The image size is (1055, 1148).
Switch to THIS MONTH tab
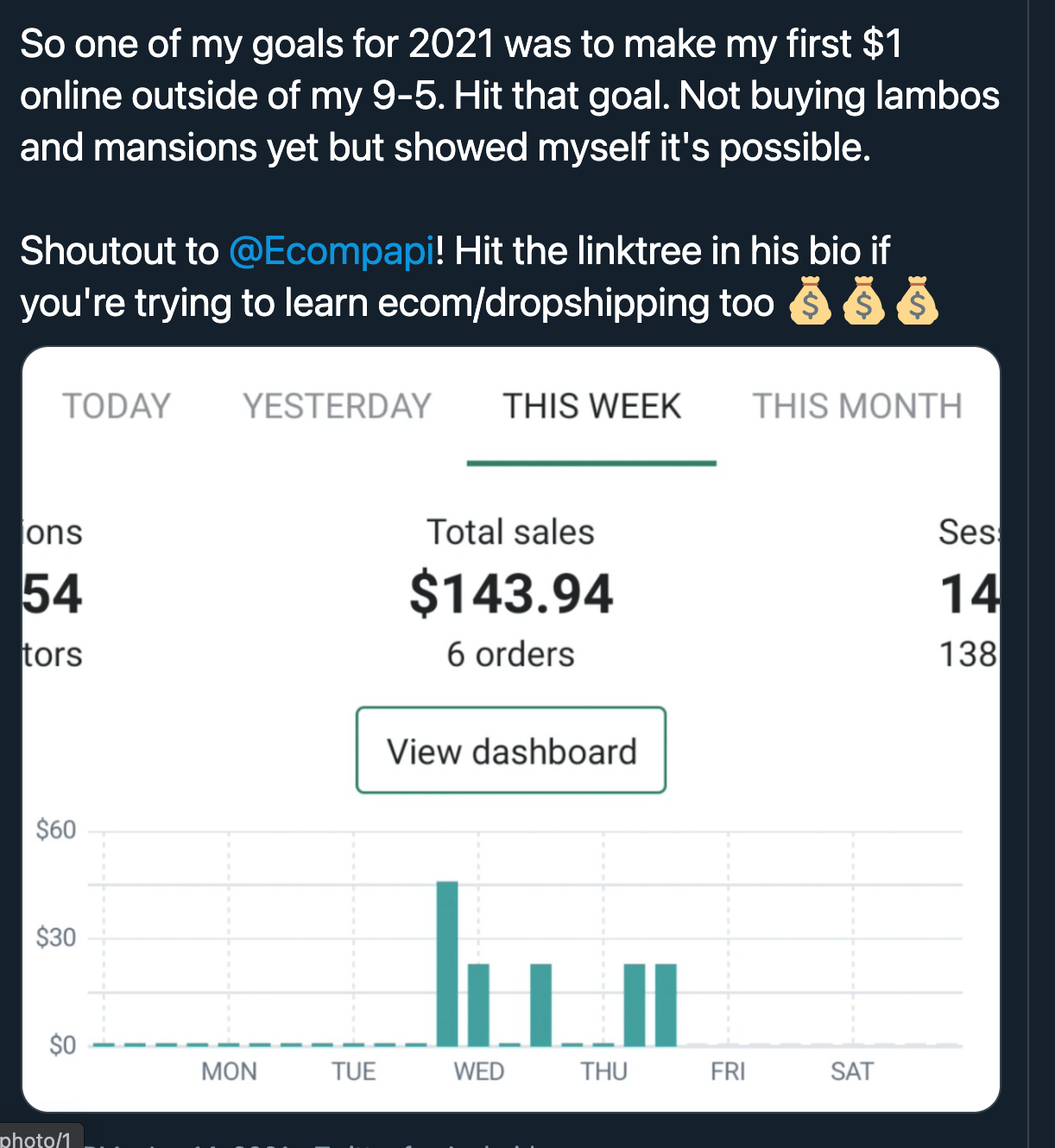pyautogui.click(x=856, y=407)
